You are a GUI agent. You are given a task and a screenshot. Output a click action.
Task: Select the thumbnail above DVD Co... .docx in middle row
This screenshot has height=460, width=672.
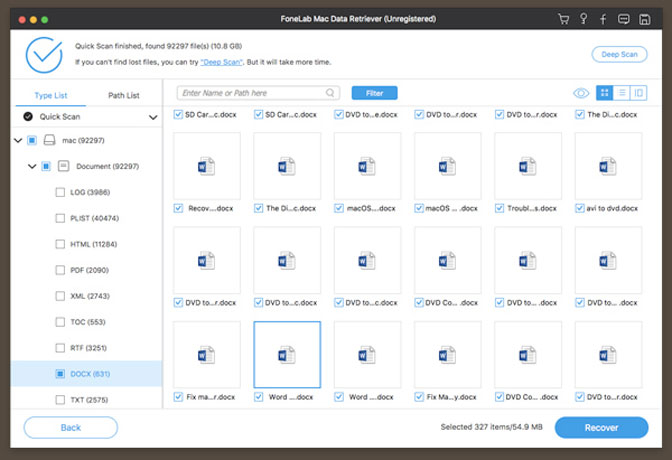(447, 260)
